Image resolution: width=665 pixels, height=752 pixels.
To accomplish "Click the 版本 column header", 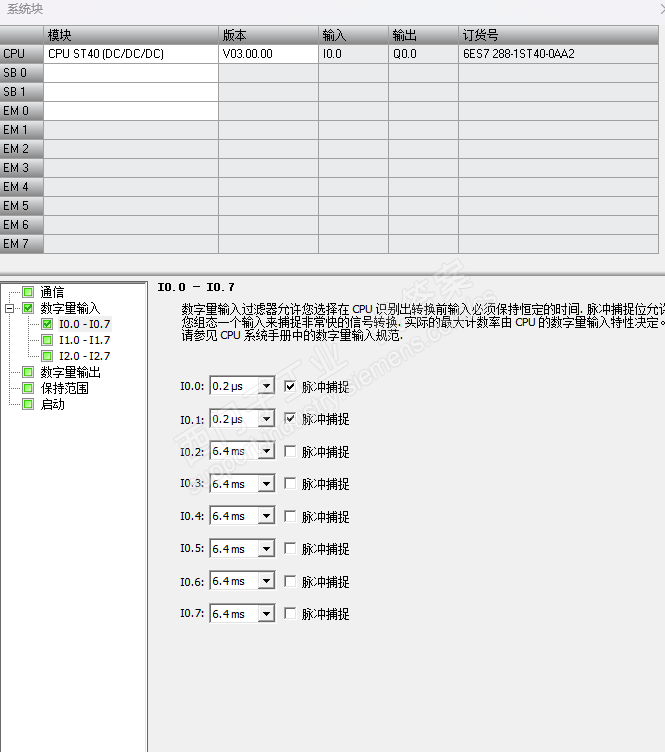I will (x=268, y=35).
